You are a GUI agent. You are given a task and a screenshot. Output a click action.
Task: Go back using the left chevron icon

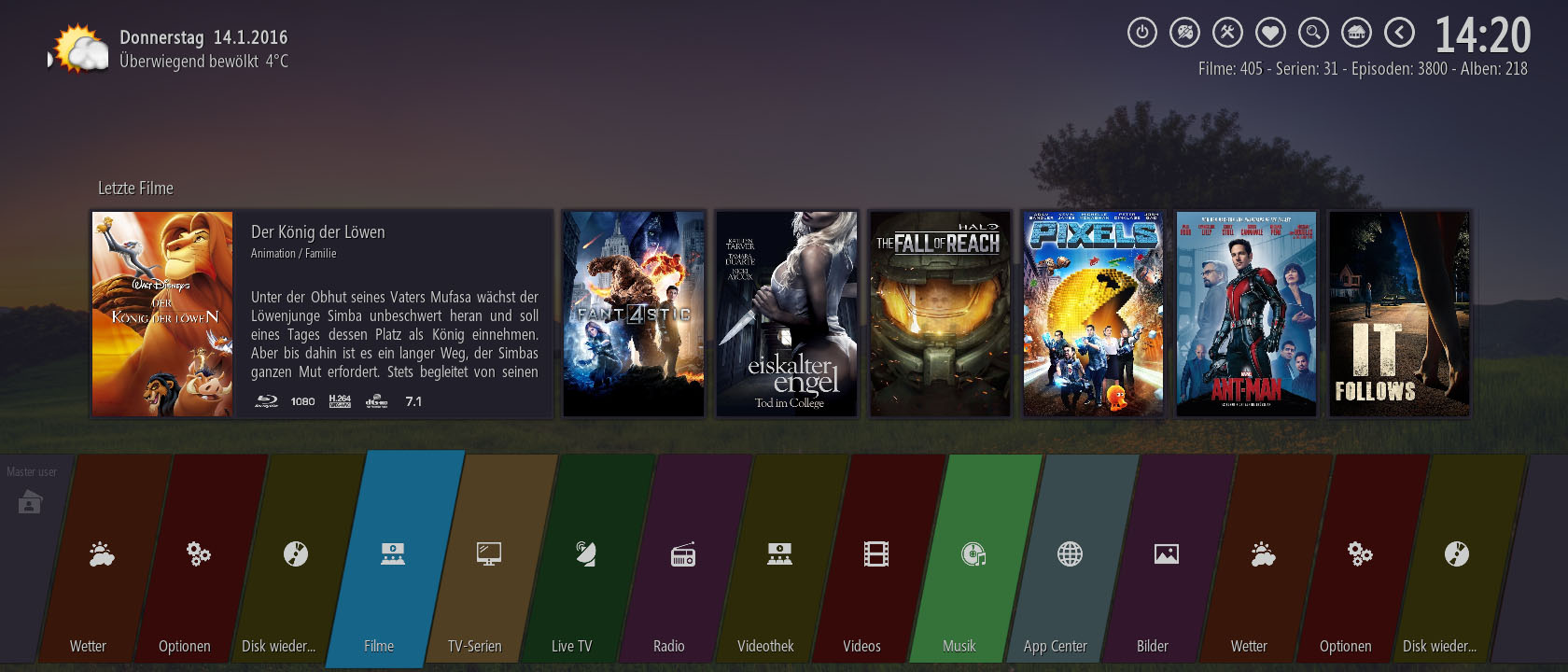point(1399,33)
